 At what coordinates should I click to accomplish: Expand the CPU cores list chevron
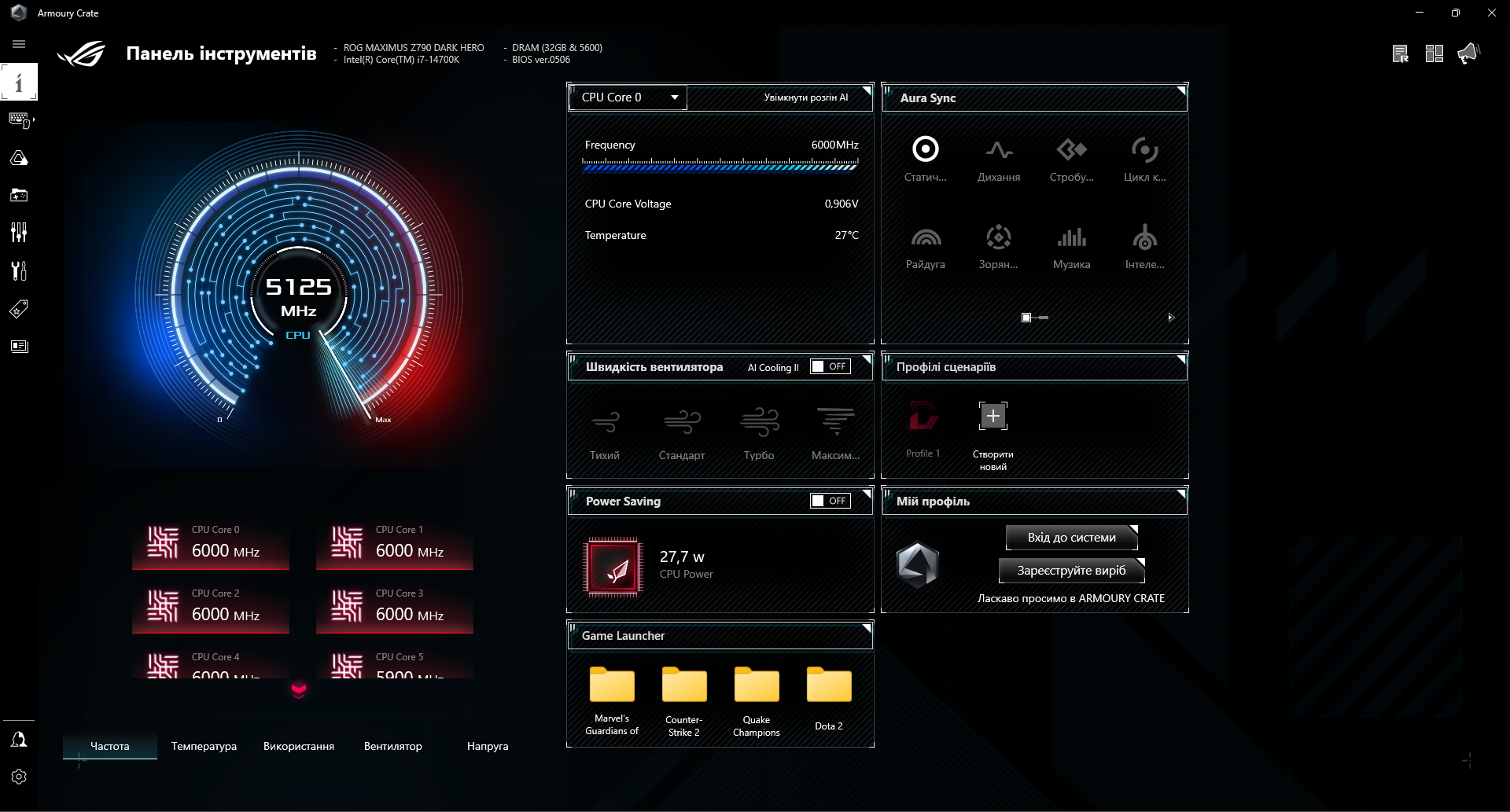297,692
